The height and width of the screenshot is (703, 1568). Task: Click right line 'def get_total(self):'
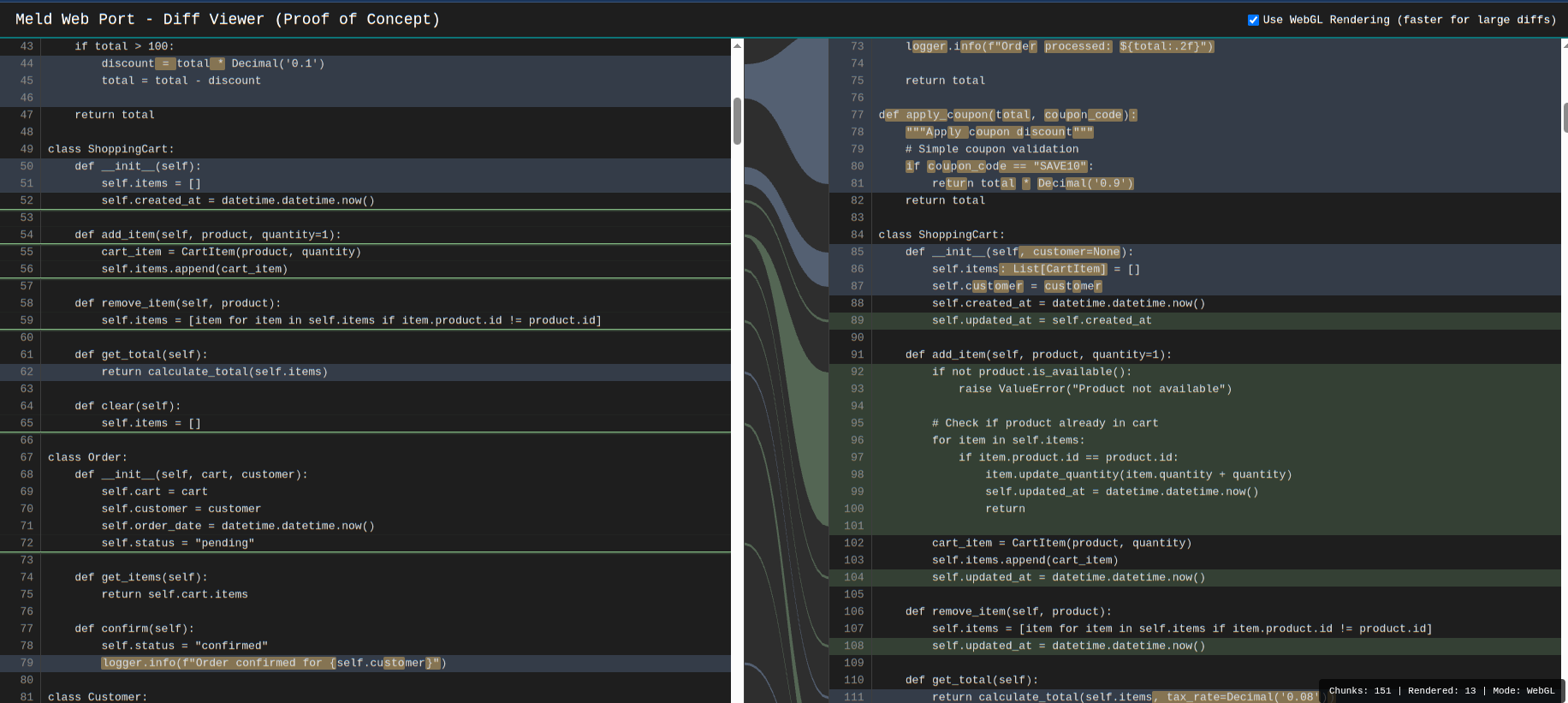(971, 680)
